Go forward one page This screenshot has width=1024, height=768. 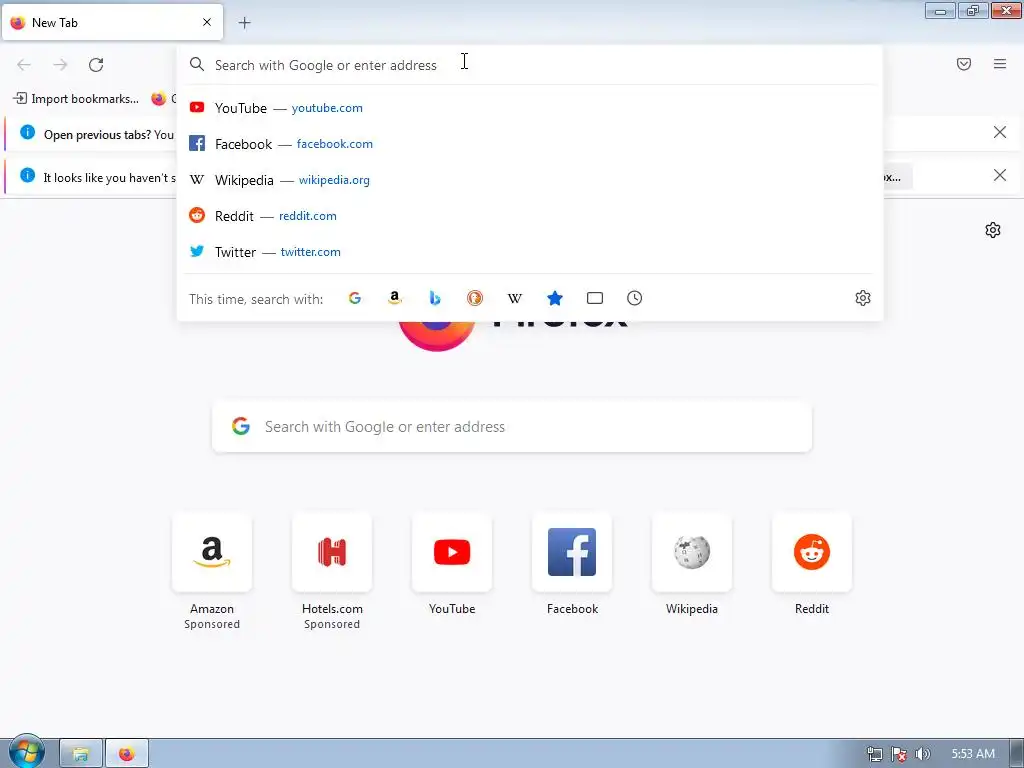click(x=60, y=65)
